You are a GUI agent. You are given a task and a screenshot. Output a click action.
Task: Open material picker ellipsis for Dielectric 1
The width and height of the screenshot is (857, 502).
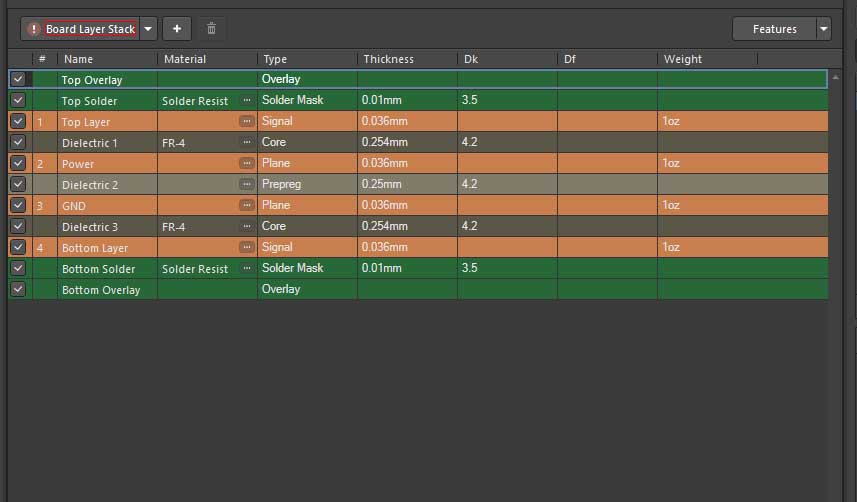click(x=246, y=142)
